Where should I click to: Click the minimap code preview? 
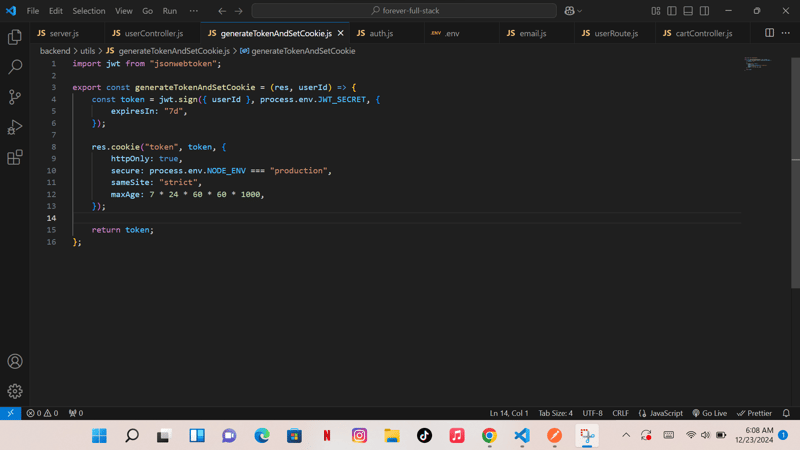[757, 65]
